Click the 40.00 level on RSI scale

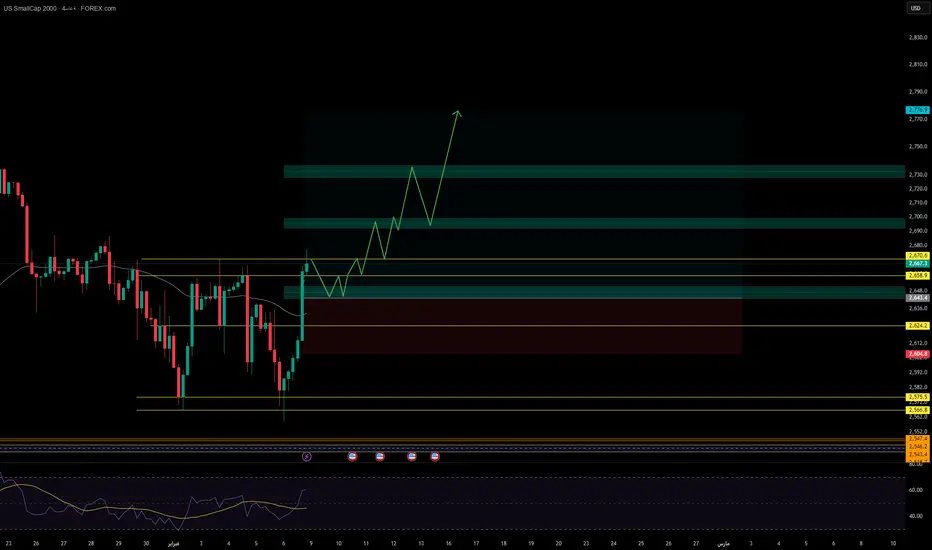[x=915, y=516]
